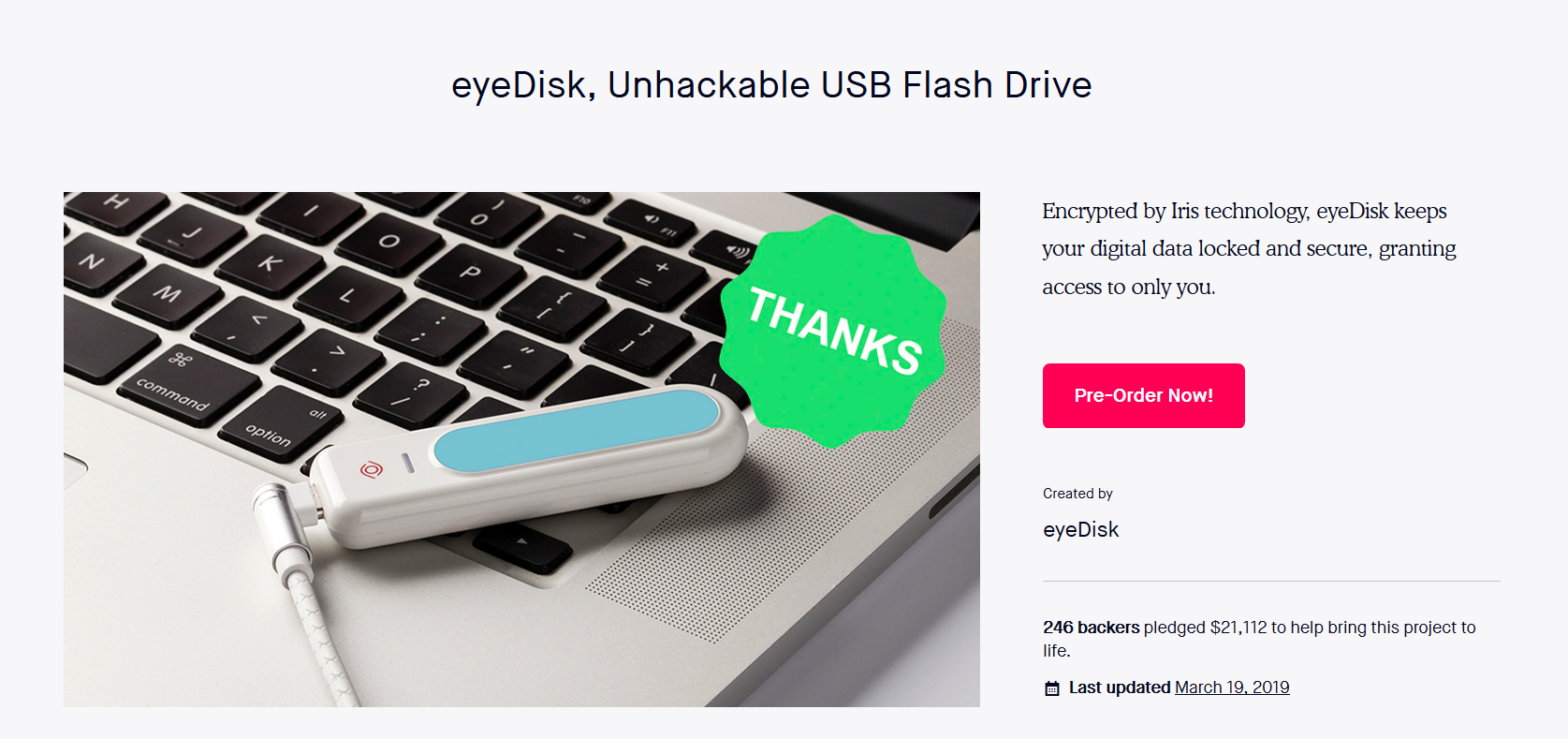Click the project title eyeDisk, Unhackable USB Flash Drive
This screenshot has height=739, width=1568.
click(771, 85)
